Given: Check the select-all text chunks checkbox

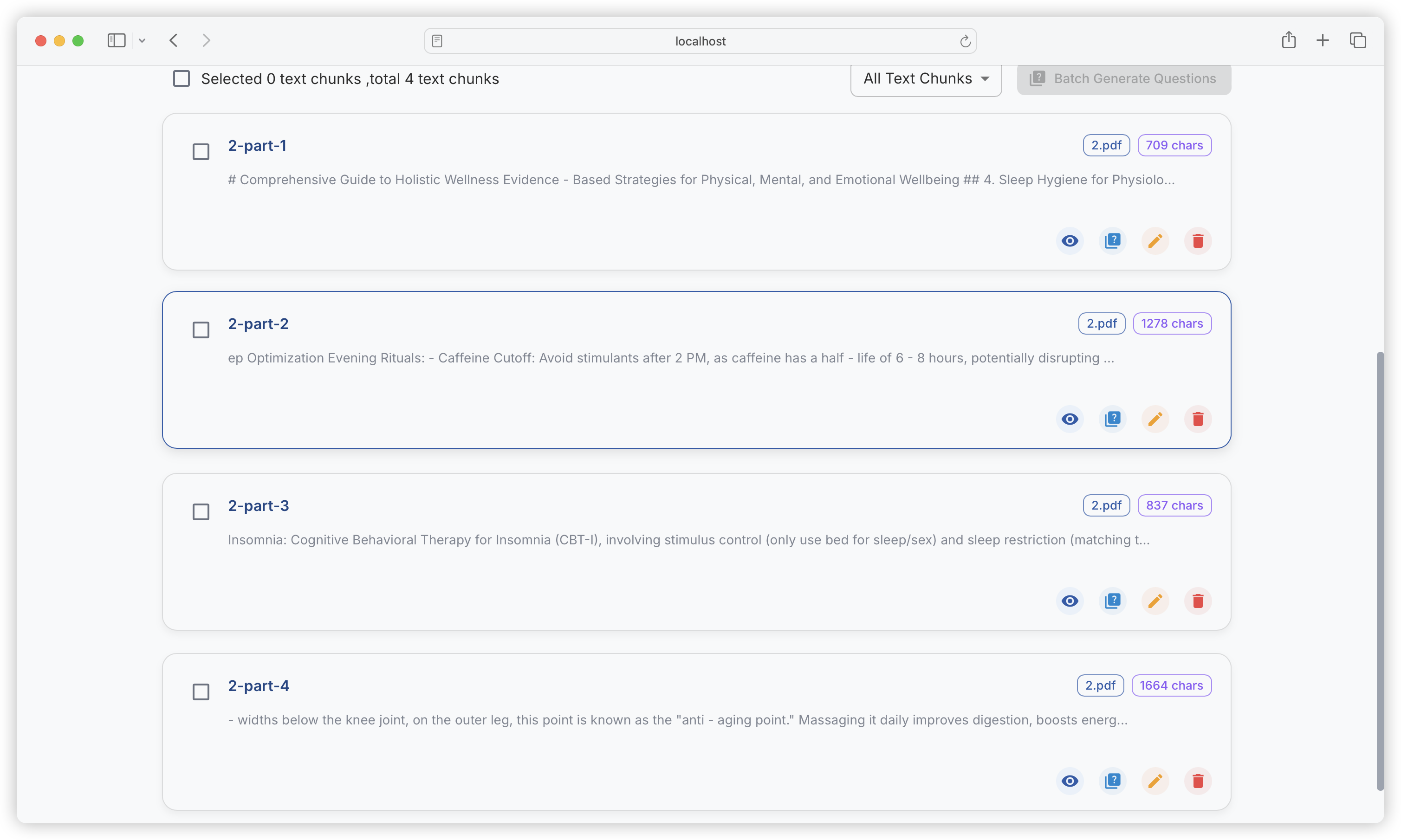Looking at the screenshot, I should coord(181,79).
